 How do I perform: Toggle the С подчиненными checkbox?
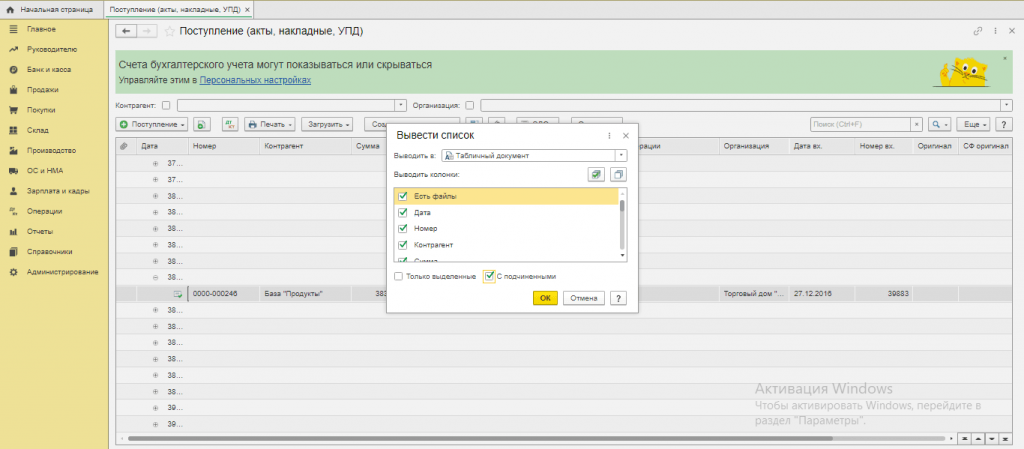pyautogui.click(x=489, y=276)
